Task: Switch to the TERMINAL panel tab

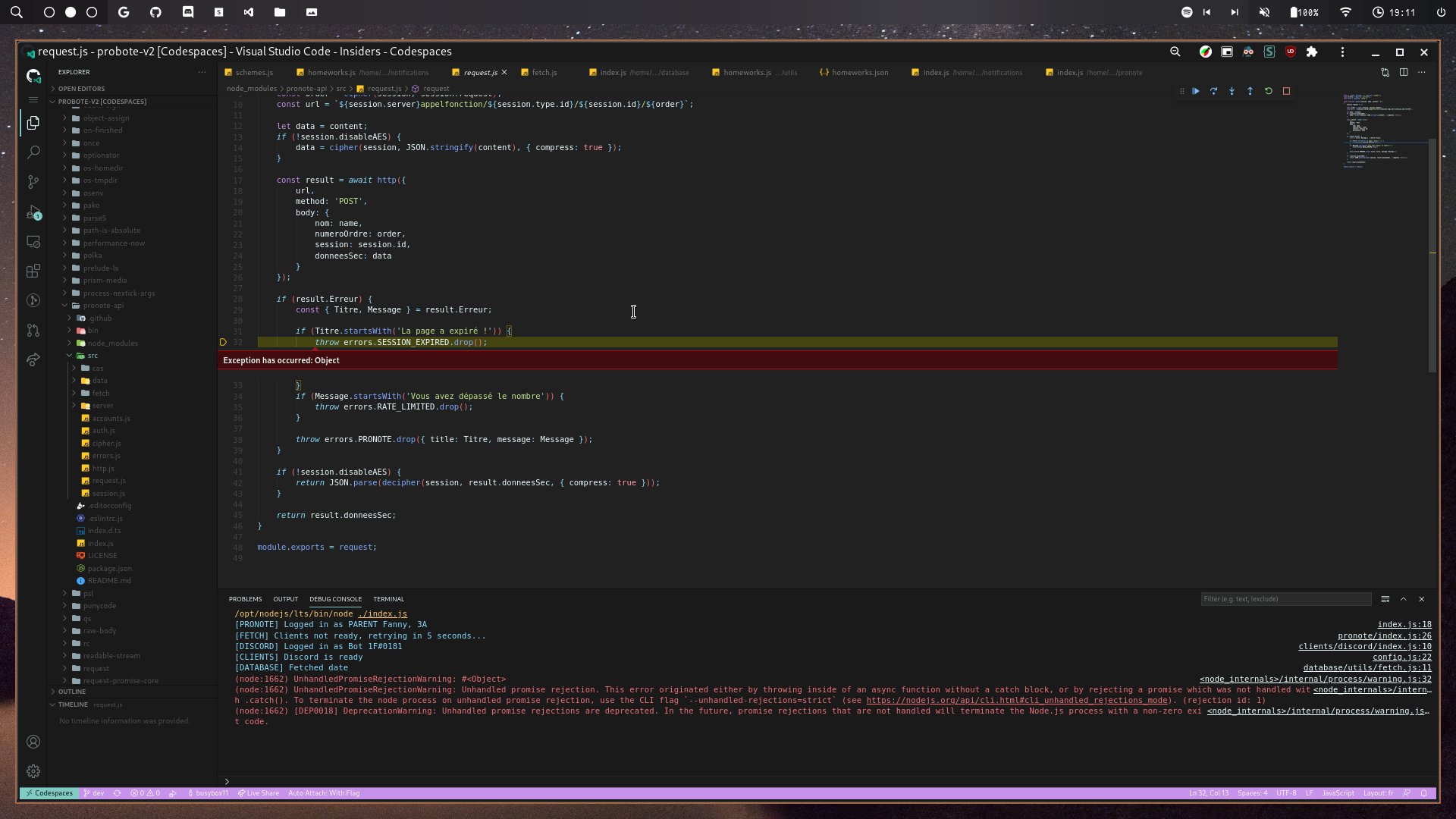Action: coord(388,599)
